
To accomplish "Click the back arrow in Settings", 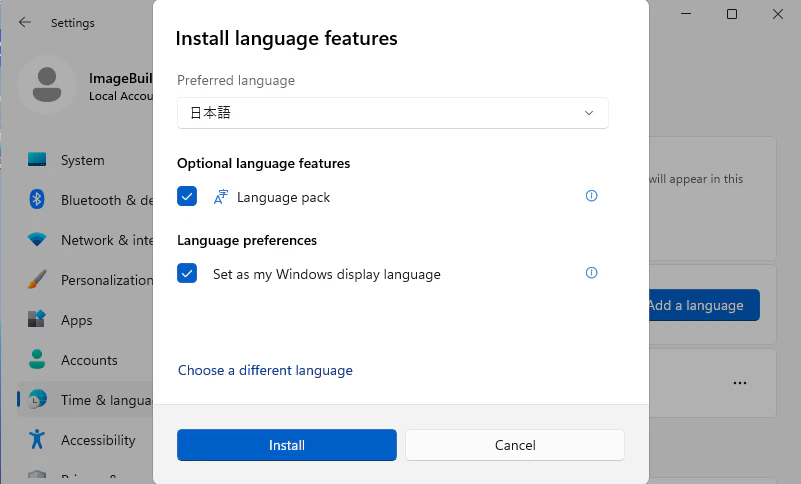I will (25, 22).
